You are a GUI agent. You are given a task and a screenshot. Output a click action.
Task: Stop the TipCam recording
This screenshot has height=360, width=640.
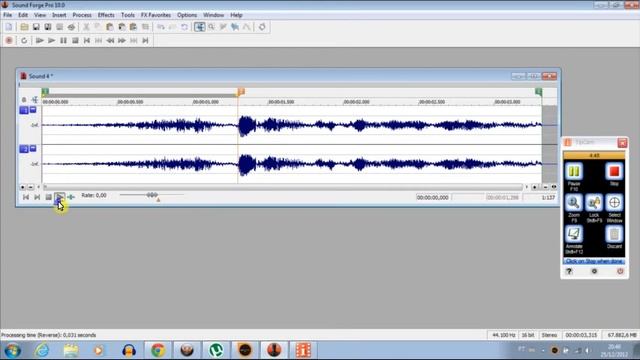click(614, 172)
